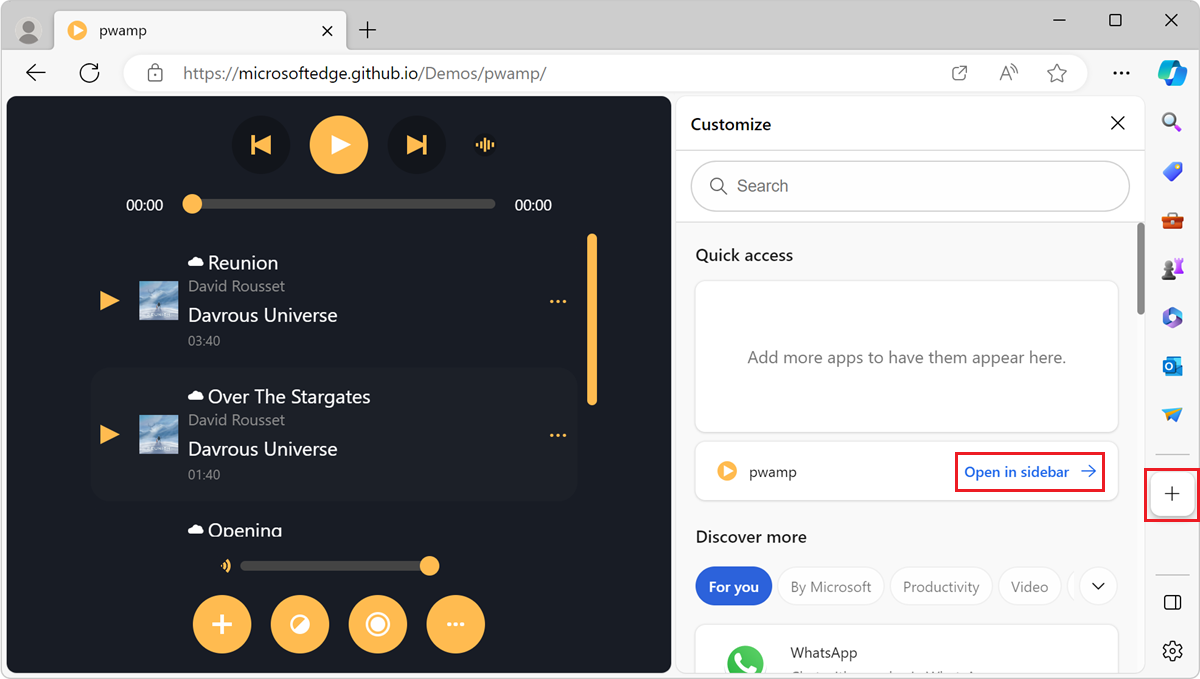1200x679 pixels.
Task: Skip to the previous track
Action: 261,144
